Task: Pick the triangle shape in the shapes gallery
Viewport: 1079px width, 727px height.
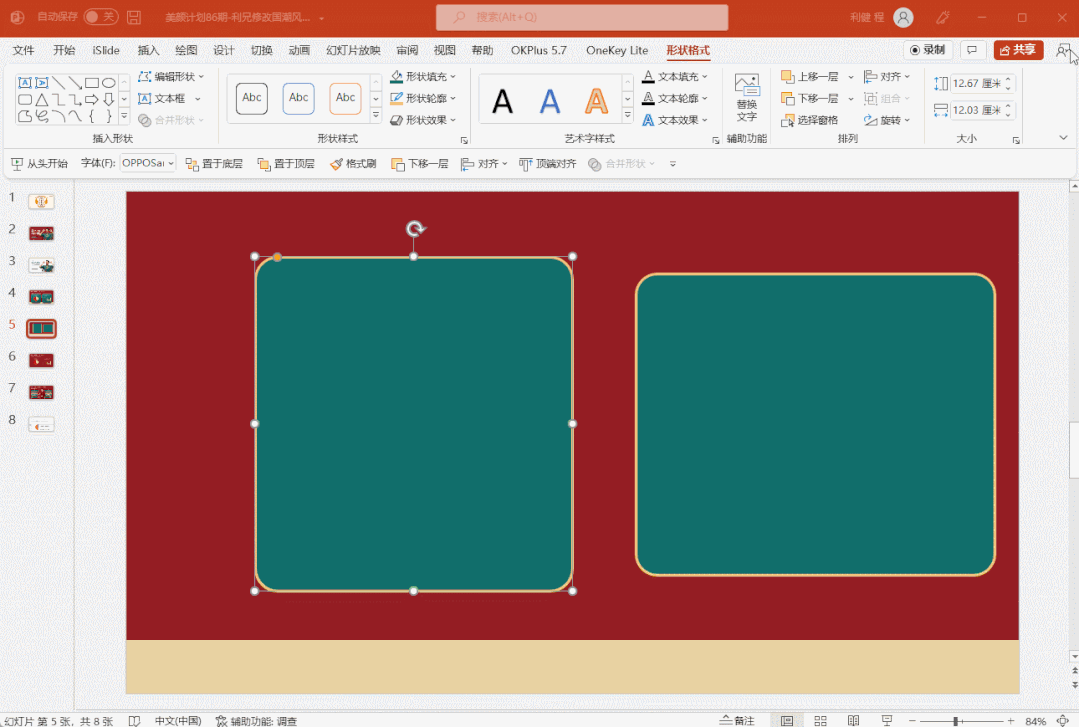Action: (x=41, y=99)
